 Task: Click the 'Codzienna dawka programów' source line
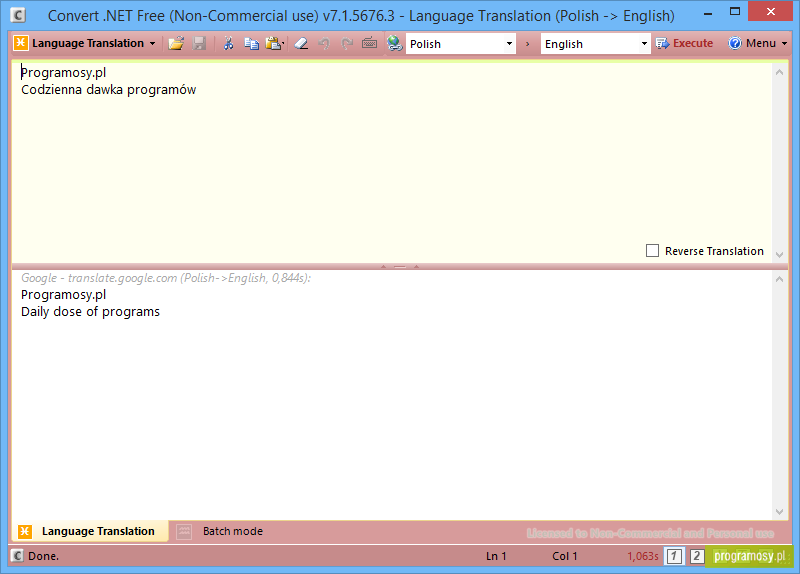point(109,90)
